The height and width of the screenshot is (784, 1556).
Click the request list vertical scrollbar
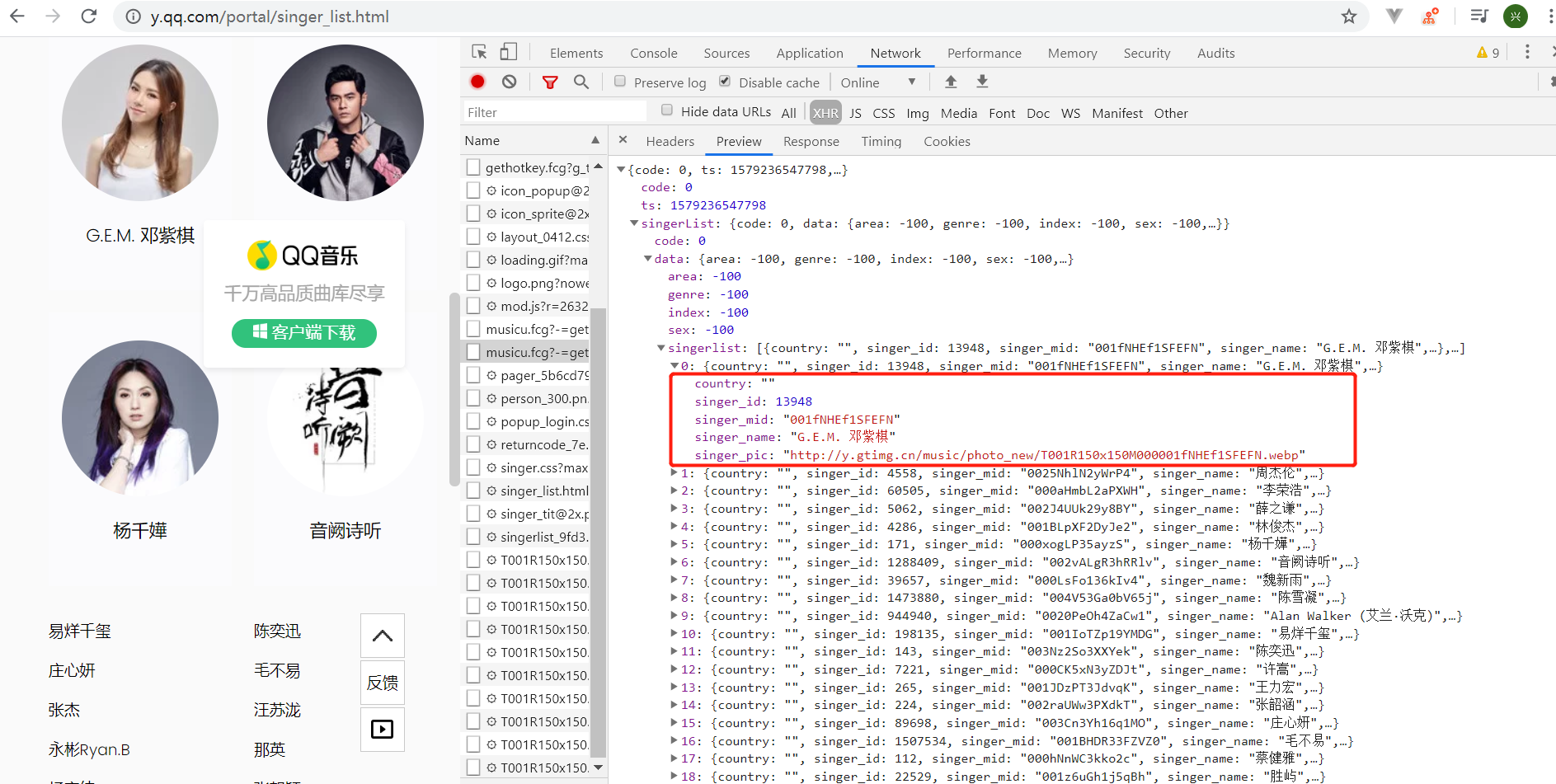point(599,533)
